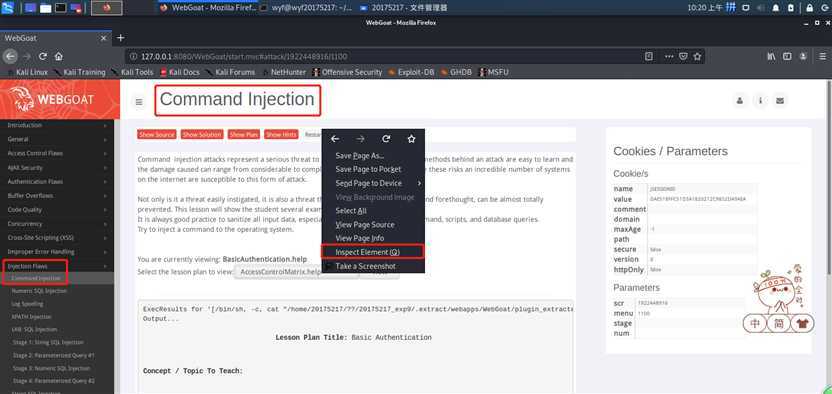Bookmark this page with the address bar star
The height and width of the screenshot is (394, 832).
point(698,56)
